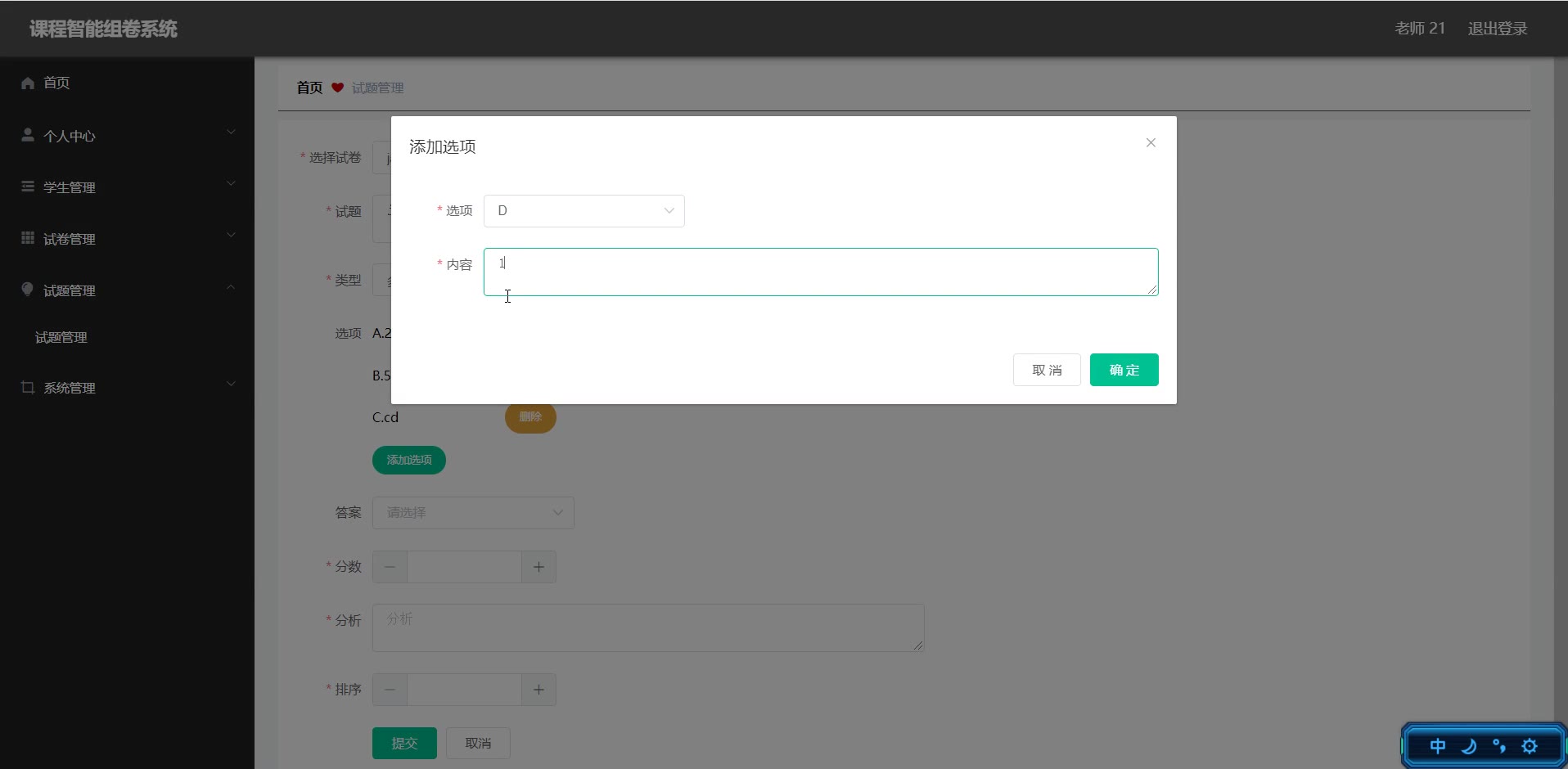Click the 提交 button
The height and width of the screenshot is (769, 1568).
click(404, 743)
